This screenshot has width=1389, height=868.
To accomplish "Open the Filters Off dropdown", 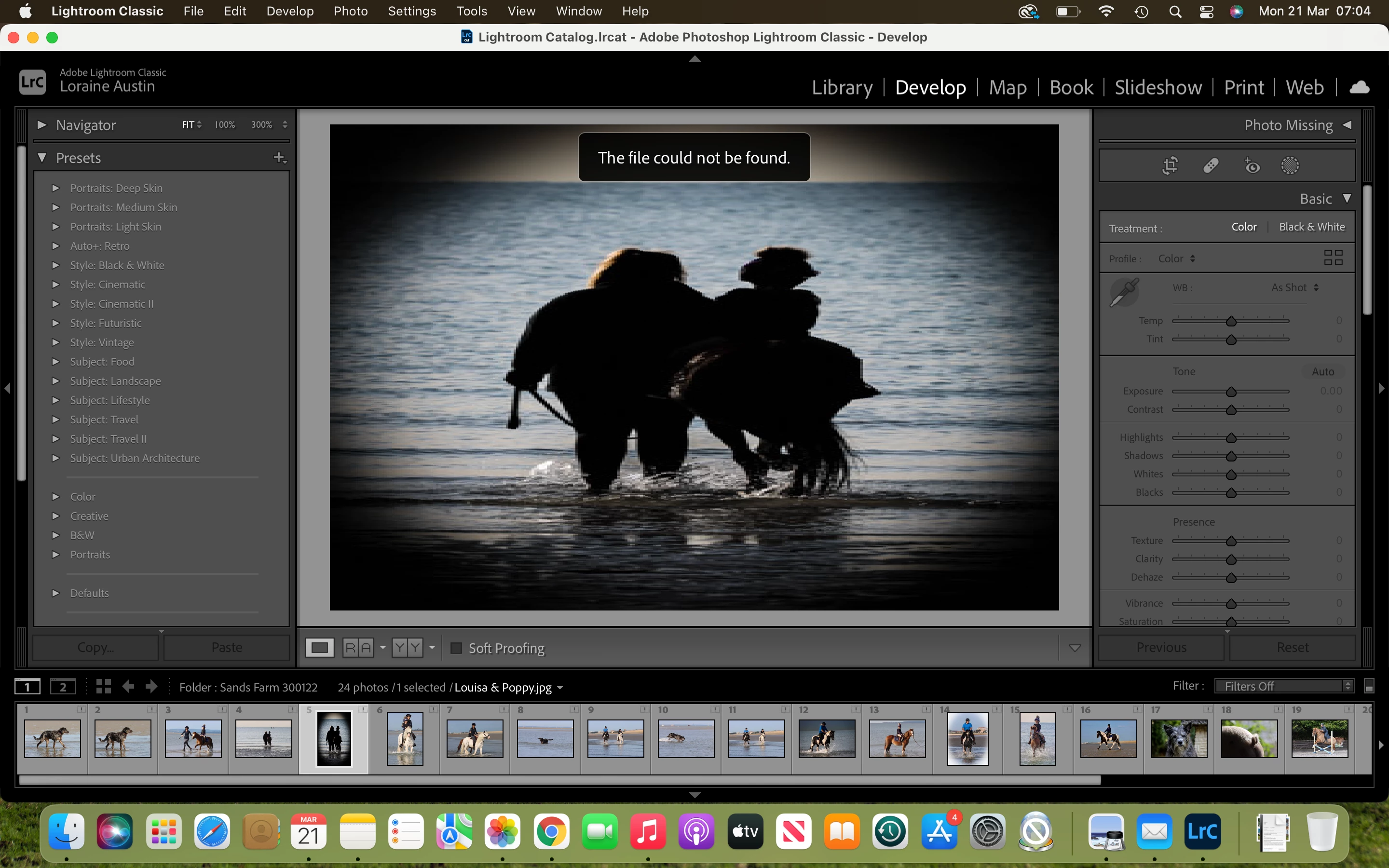I will click(1284, 686).
